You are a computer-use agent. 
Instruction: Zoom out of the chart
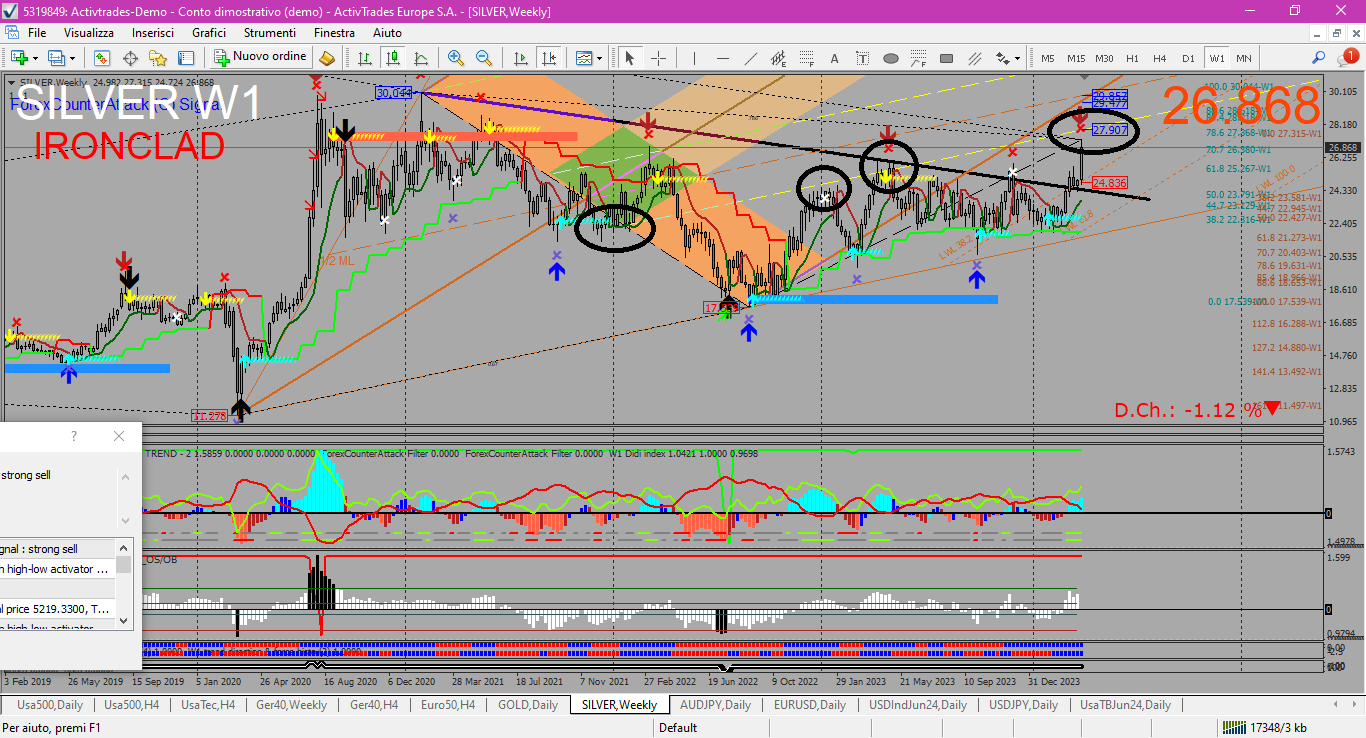pos(484,58)
